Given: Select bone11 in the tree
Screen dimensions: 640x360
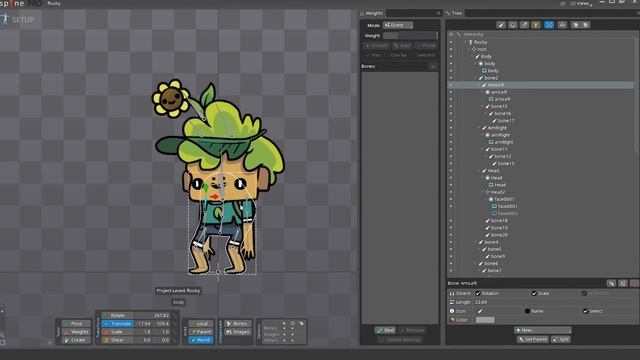Looking at the screenshot, I should 499,149.
